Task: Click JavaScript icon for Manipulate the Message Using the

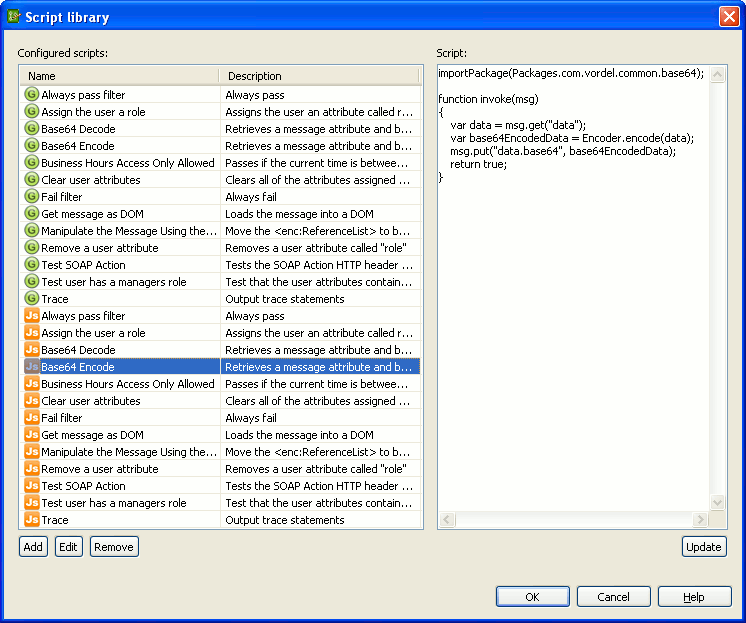Action: (31, 452)
